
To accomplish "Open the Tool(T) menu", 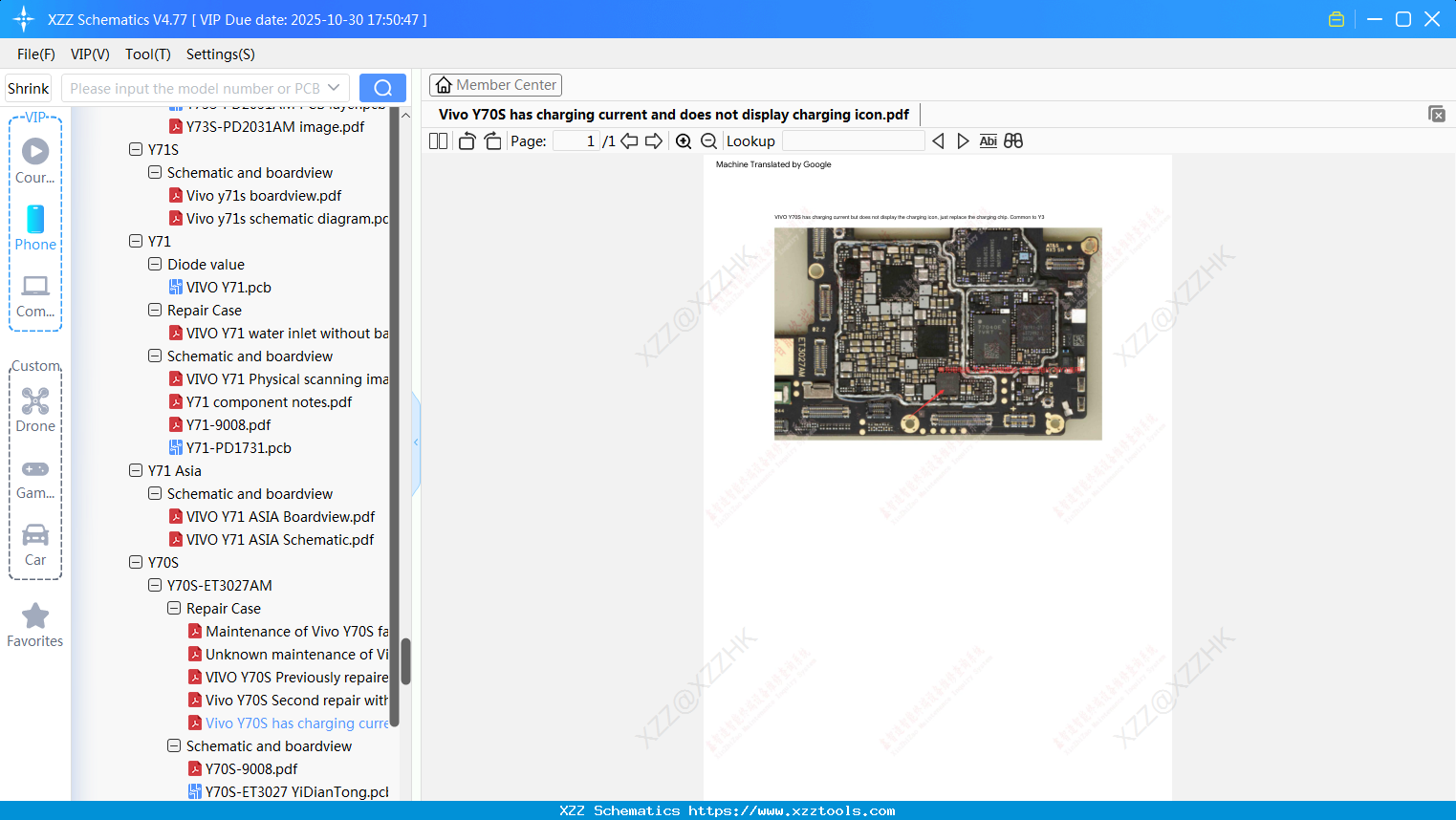I will click(148, 54).
